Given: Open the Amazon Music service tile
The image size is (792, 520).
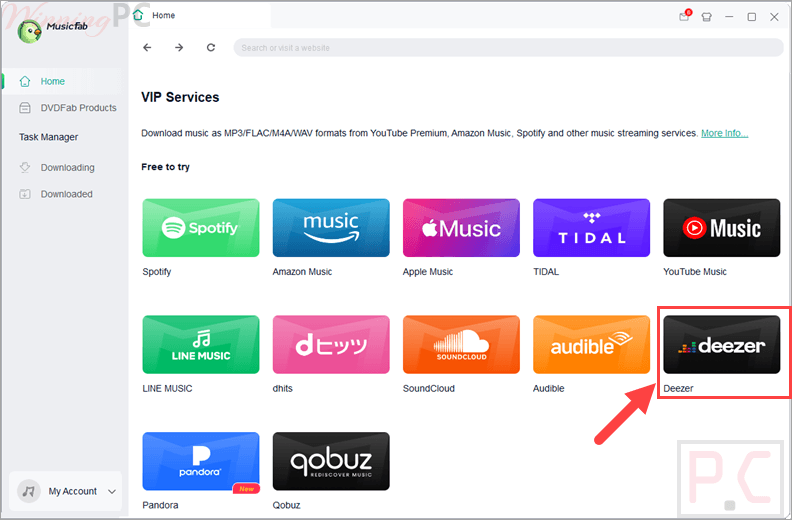Looking at the screenshot, I should pyautogui.click(x=331, y=228).
